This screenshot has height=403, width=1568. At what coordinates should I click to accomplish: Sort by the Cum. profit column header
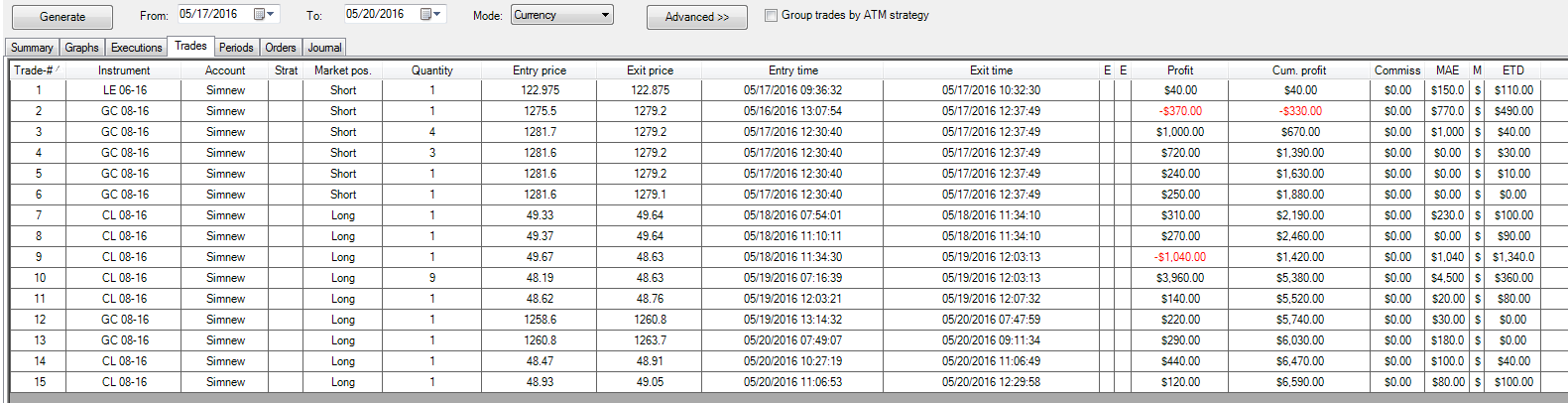pyautogui.click(x=1298, y=70)
